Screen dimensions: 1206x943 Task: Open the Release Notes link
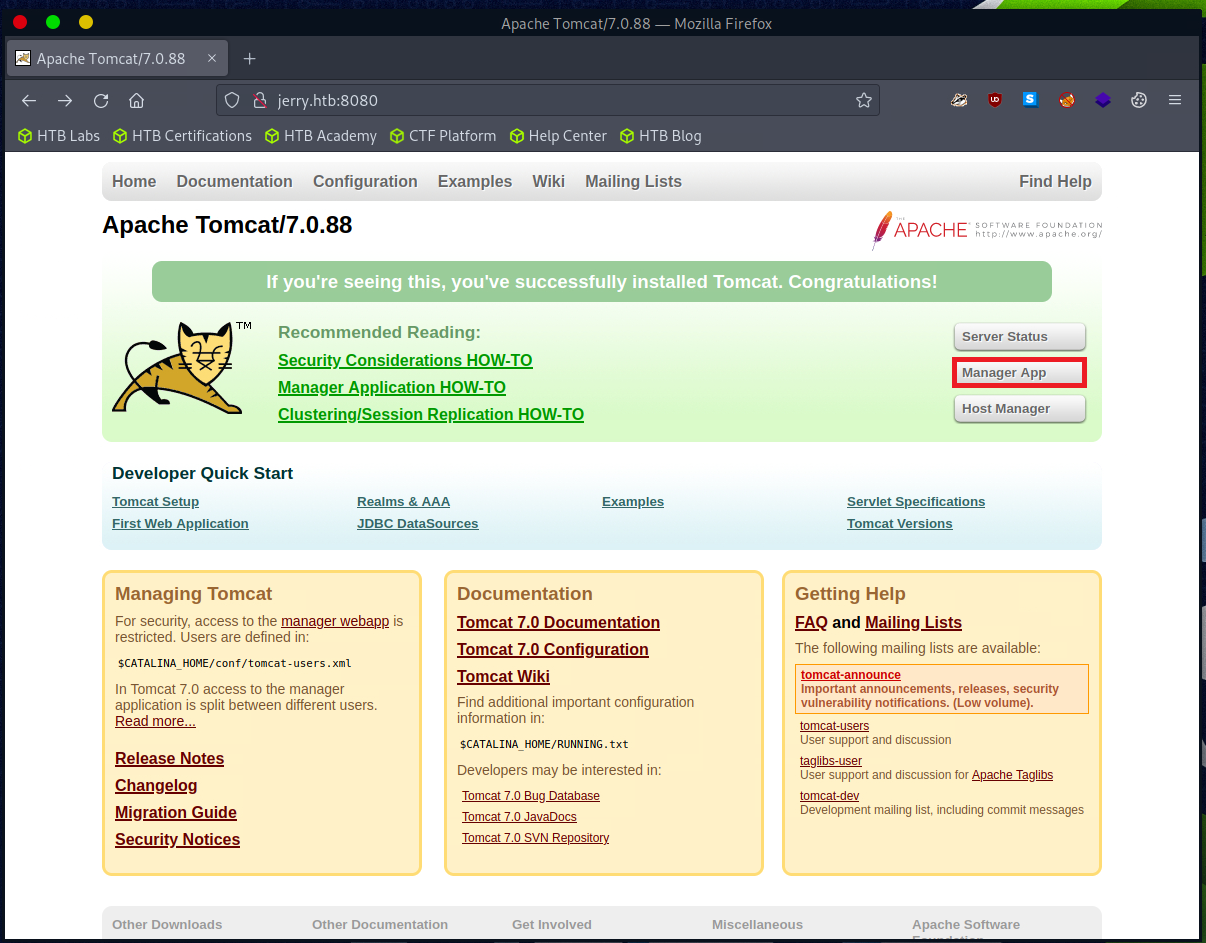click(x=169, y=759)
